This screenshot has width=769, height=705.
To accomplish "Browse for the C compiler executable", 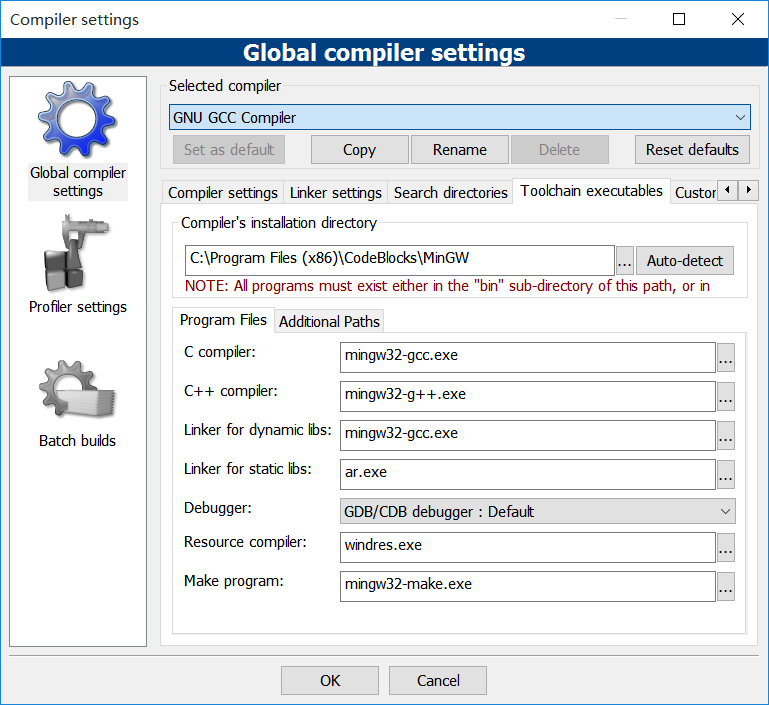I will click(726, 357).
